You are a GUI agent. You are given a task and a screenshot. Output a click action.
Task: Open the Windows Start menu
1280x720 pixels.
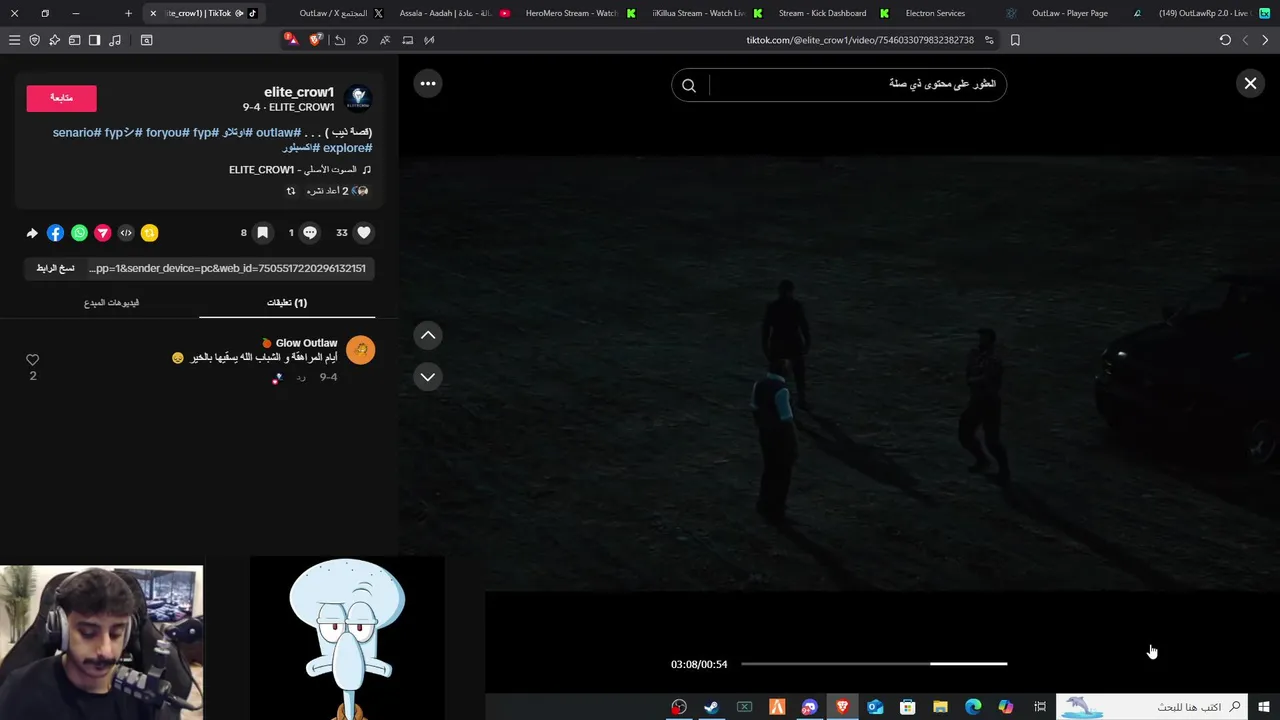(1264, 707)
